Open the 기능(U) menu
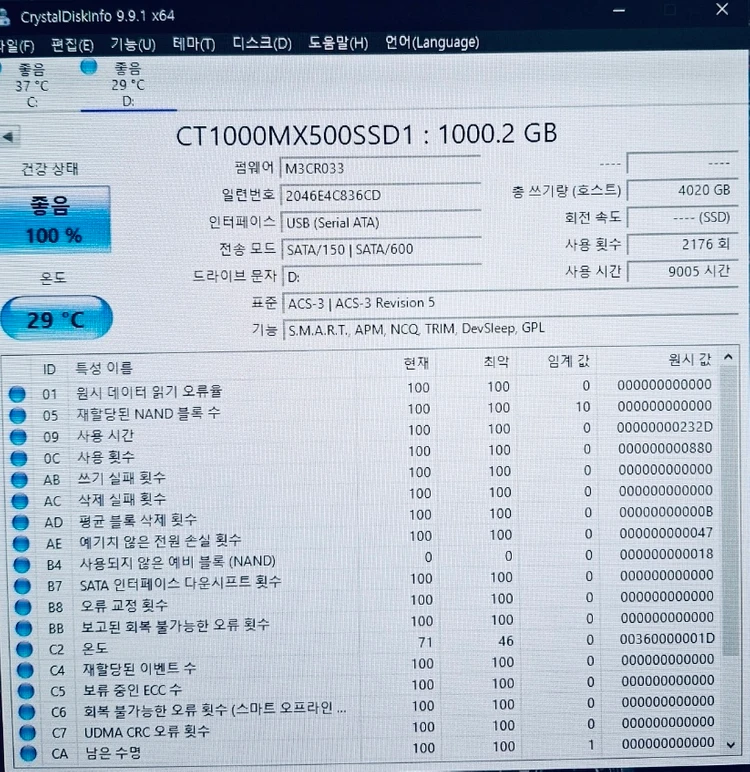This screenshot has width=750, height=772. tap(132, 44)
